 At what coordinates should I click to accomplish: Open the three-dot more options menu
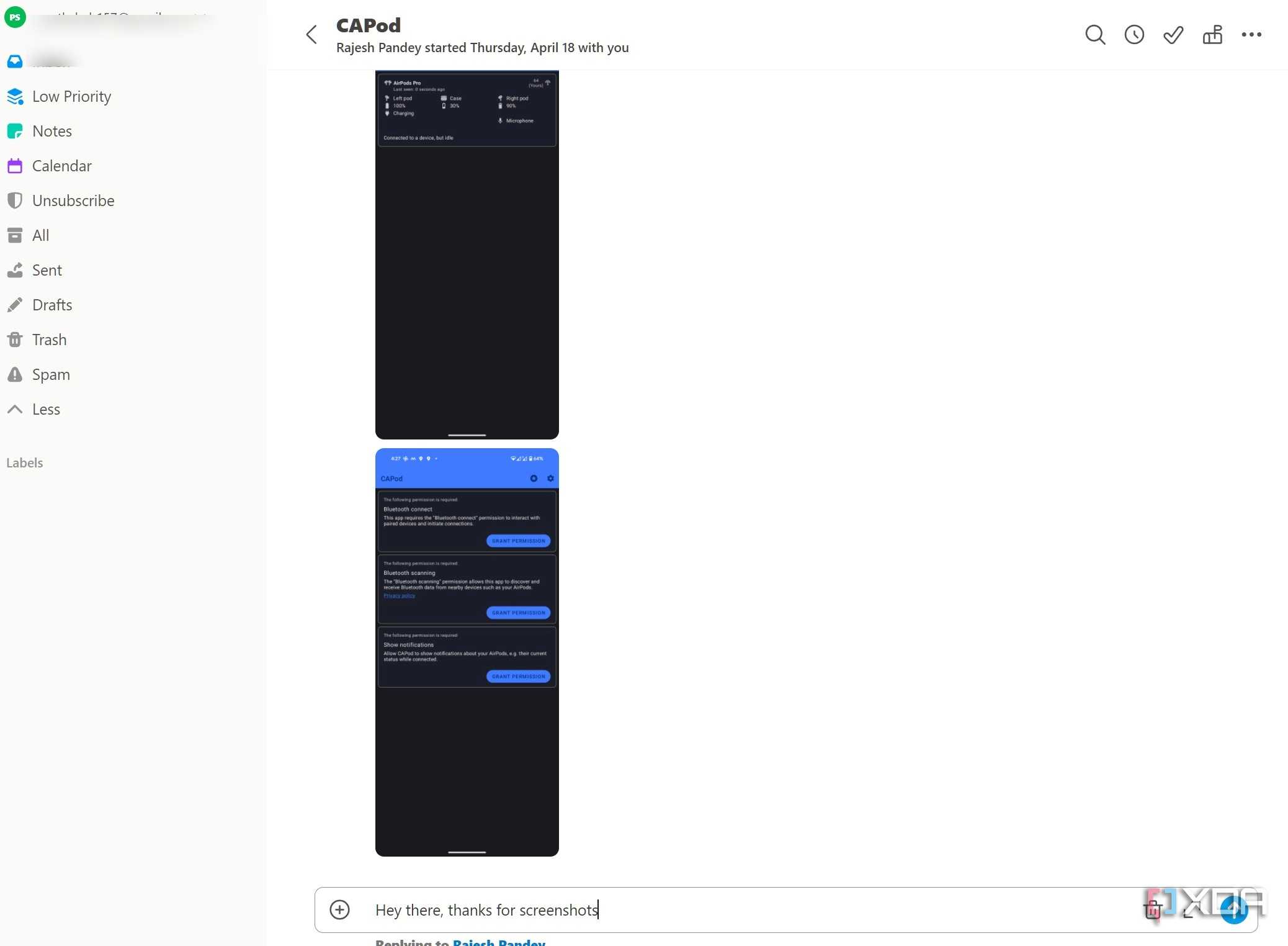point(1251,35)
